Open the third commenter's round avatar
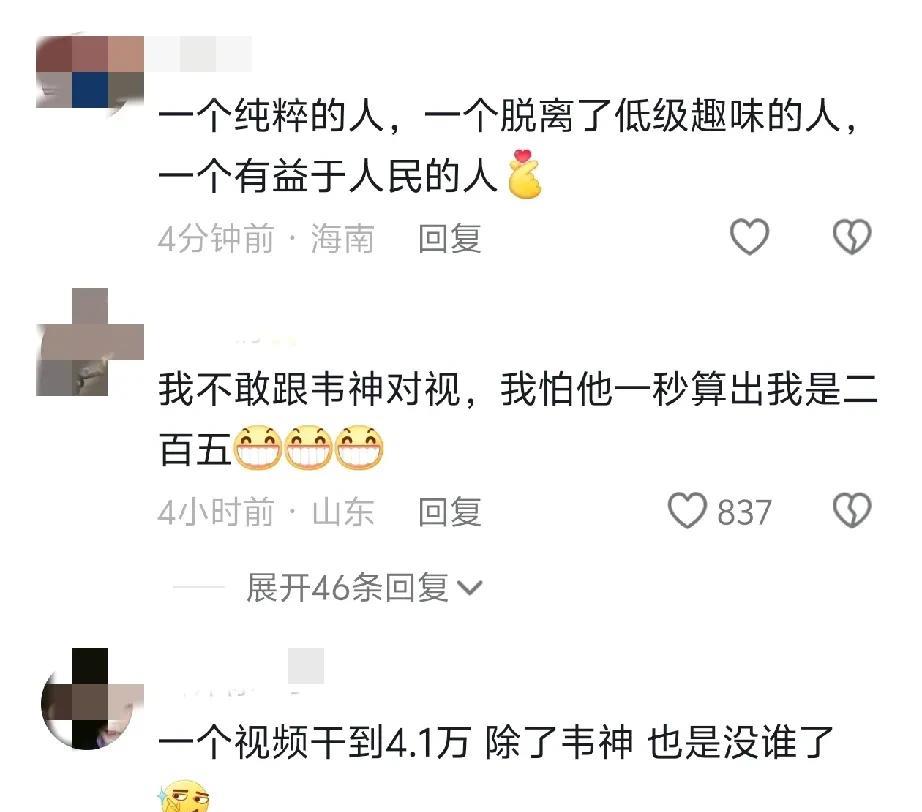This screenshot has height=812, width=922. click(x=91, y=699)
